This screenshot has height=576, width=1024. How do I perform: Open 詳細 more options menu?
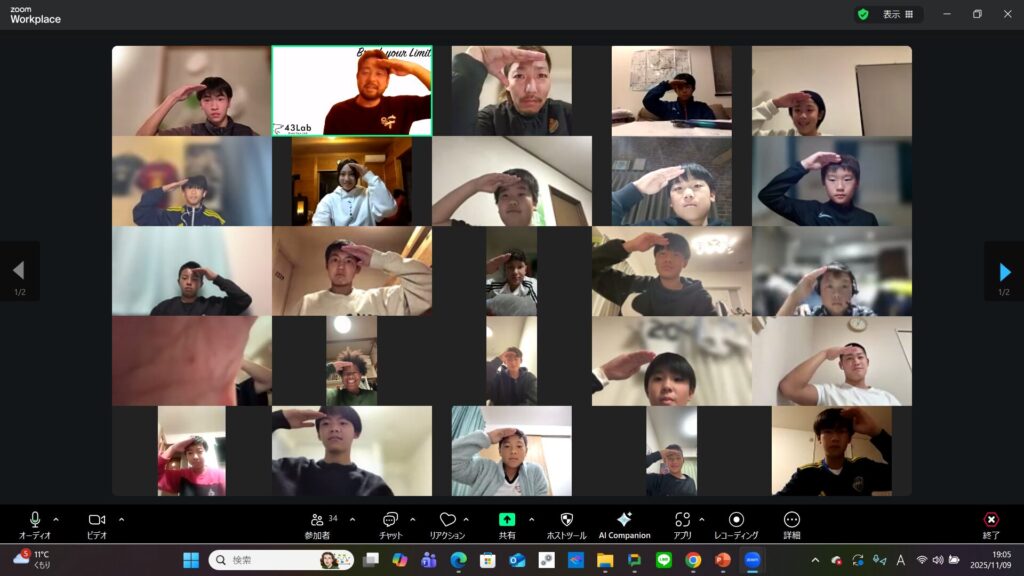792,520
